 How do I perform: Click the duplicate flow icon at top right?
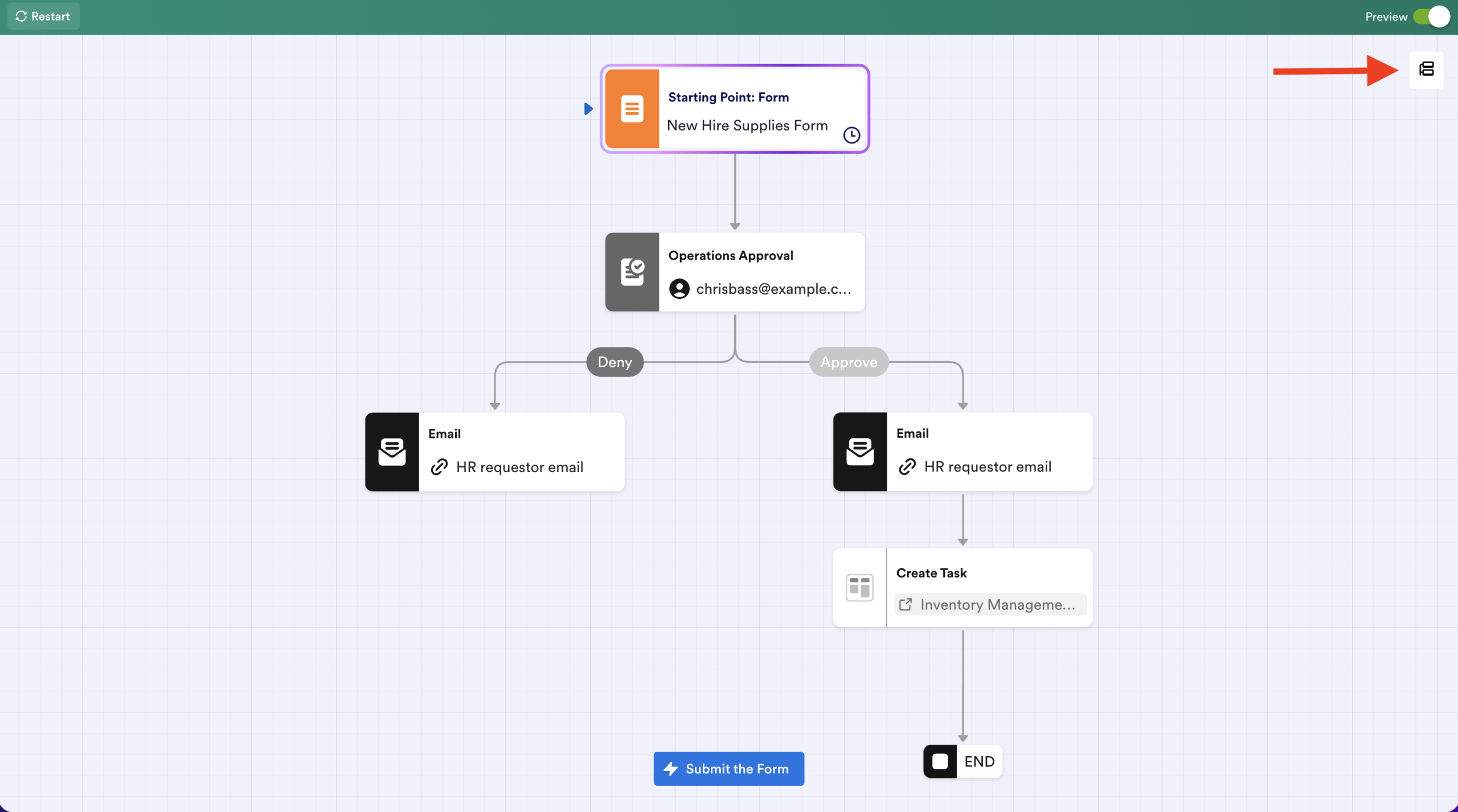[1426, 69]
